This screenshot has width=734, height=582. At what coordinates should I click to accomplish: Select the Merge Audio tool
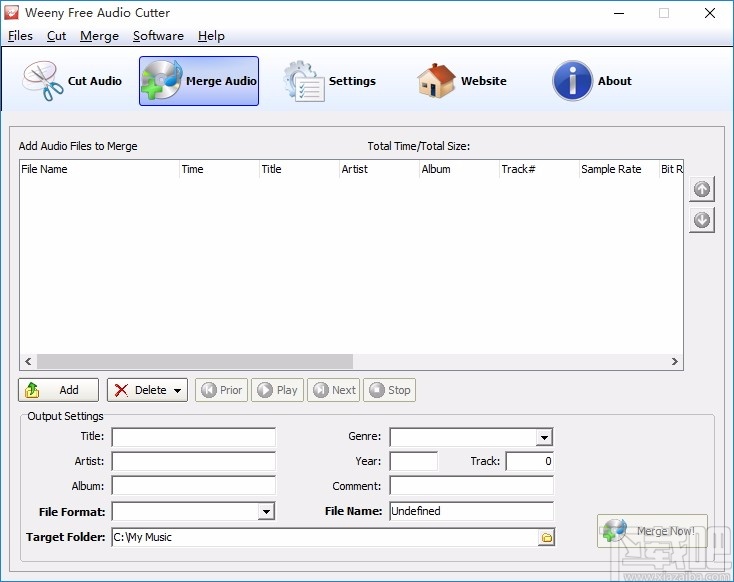pos(199,81)
